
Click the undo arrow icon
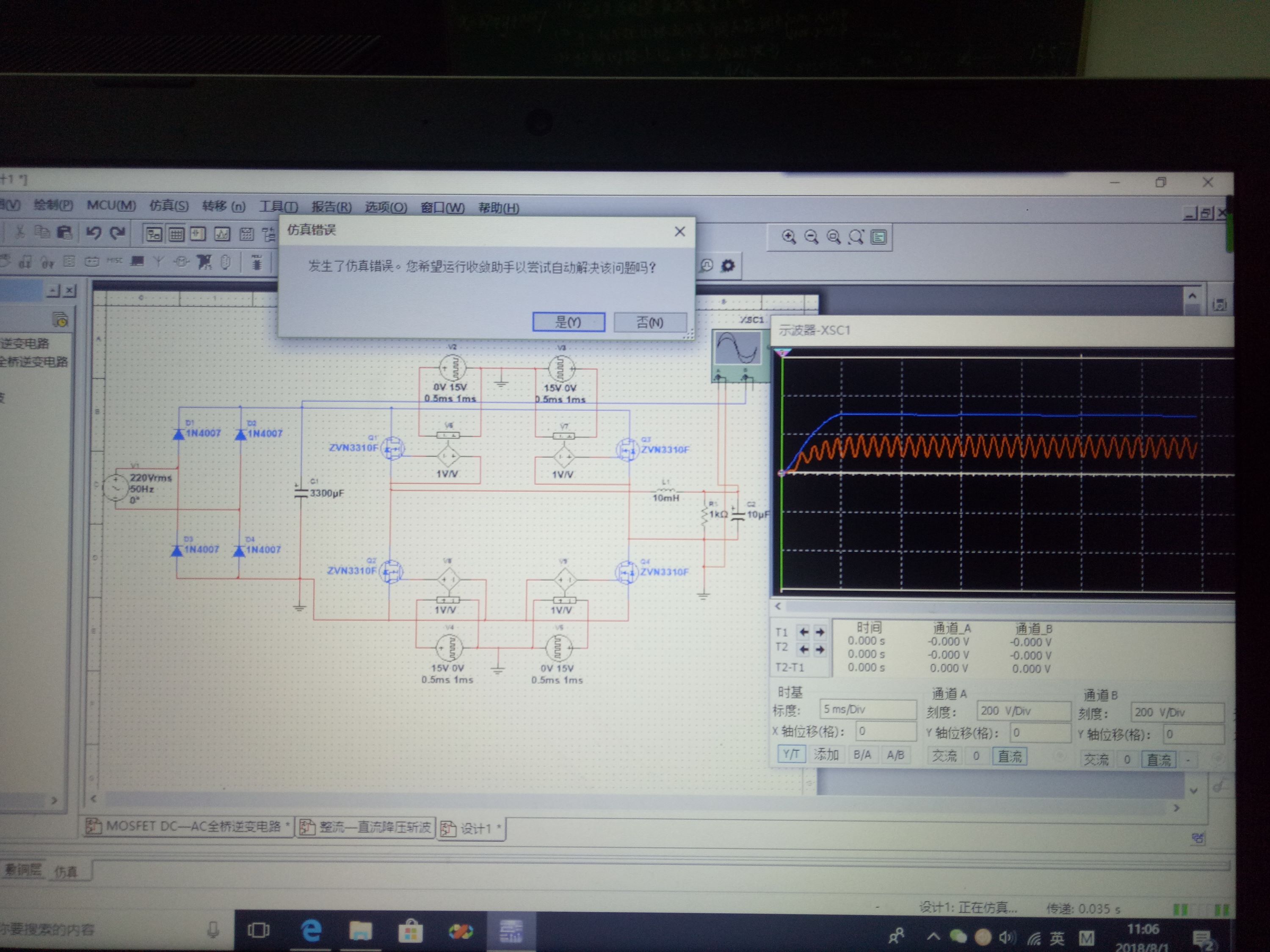point(94,232)
